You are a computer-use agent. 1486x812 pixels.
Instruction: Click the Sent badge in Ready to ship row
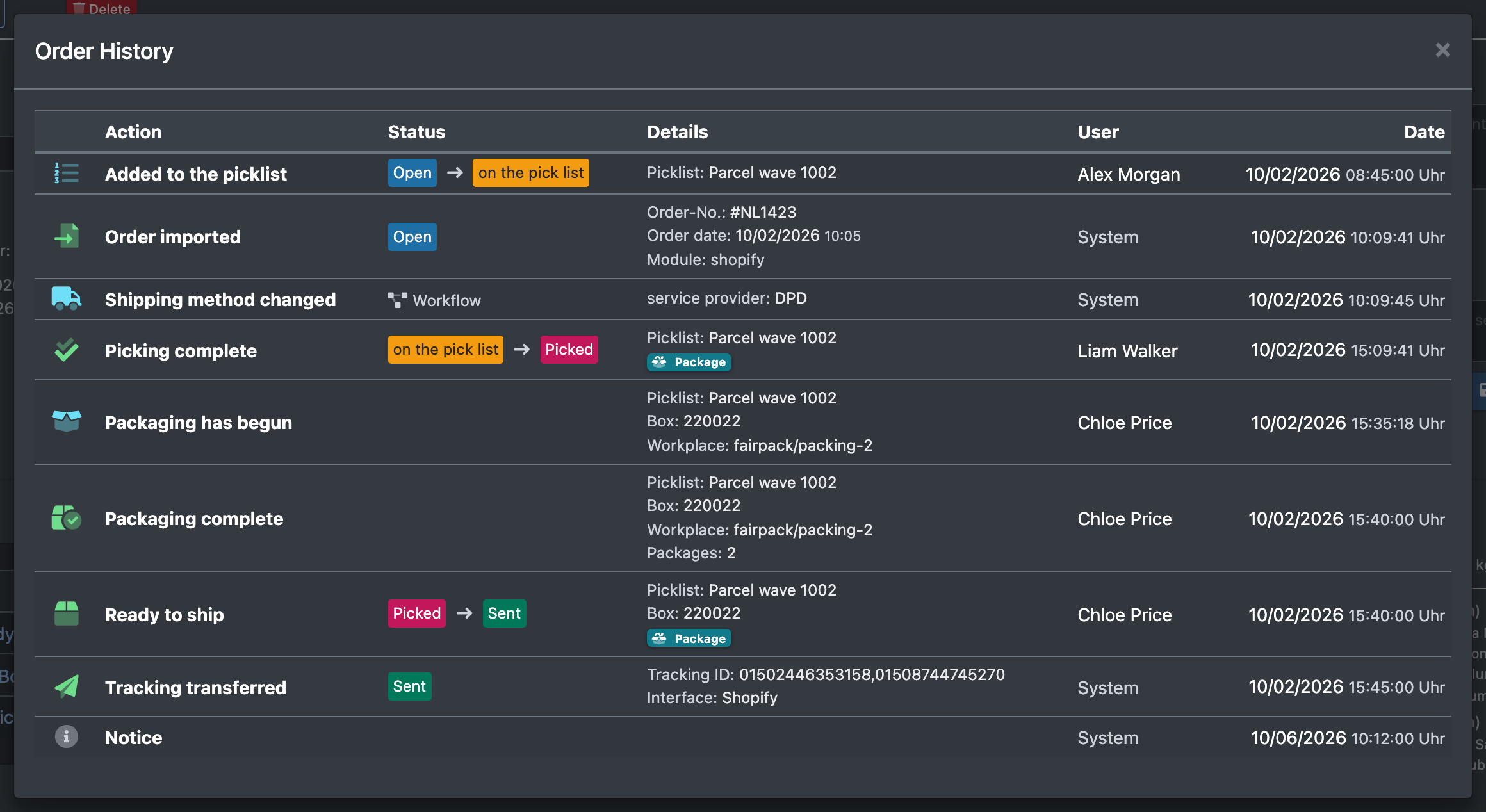[505, 613]
